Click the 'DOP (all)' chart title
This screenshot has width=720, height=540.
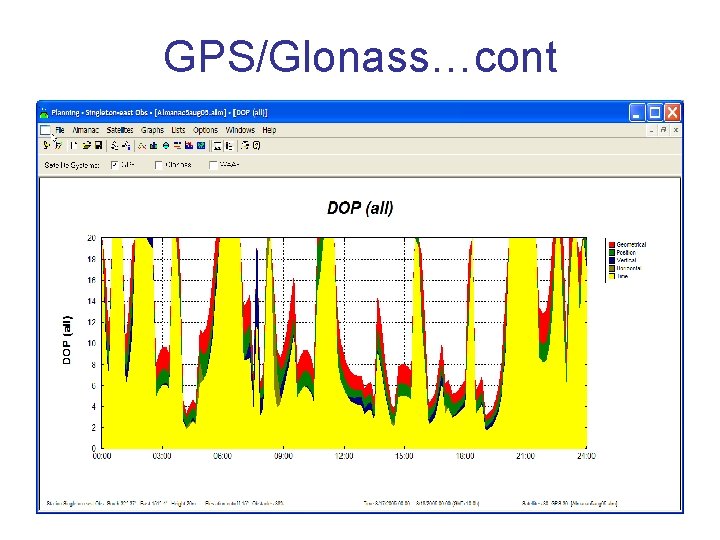click(x=360, y=208)
